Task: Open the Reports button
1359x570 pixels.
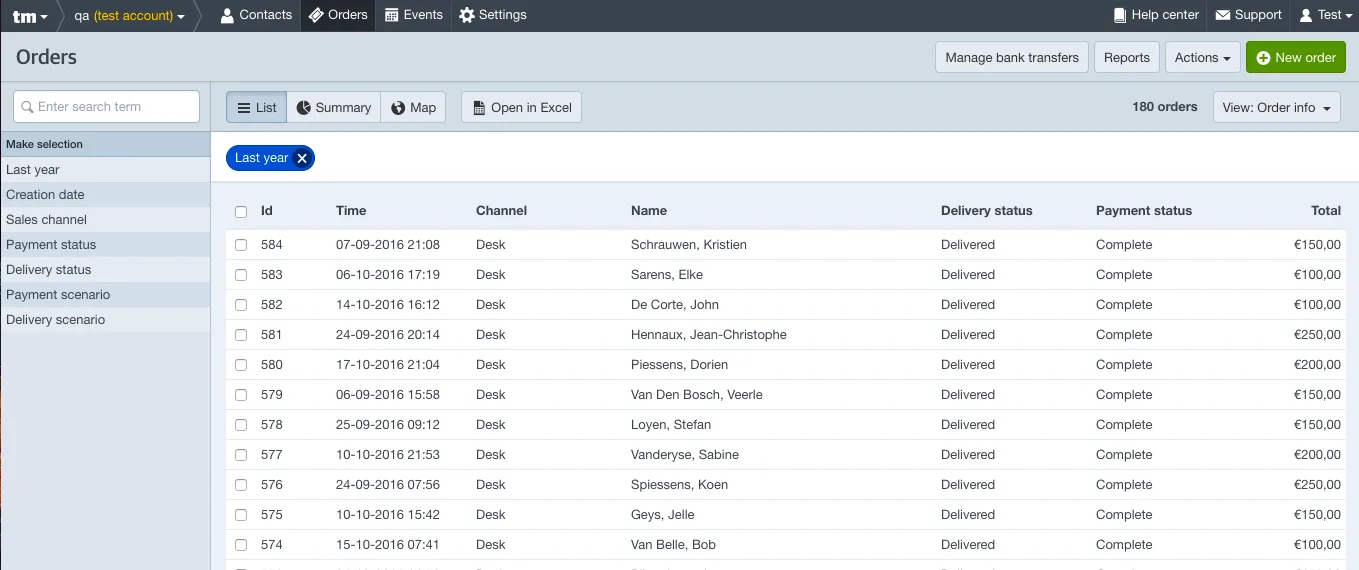Action: click(1127, 57)
